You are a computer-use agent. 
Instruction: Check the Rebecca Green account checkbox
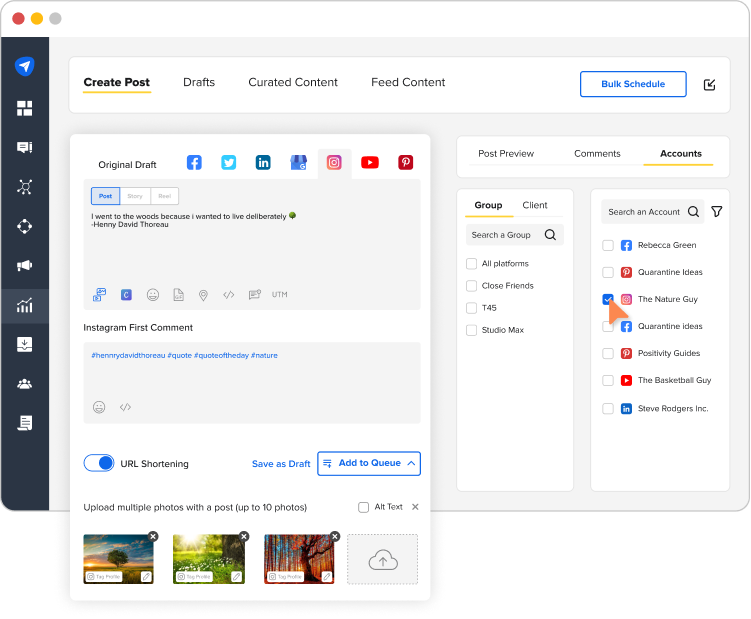pos(608,245)
